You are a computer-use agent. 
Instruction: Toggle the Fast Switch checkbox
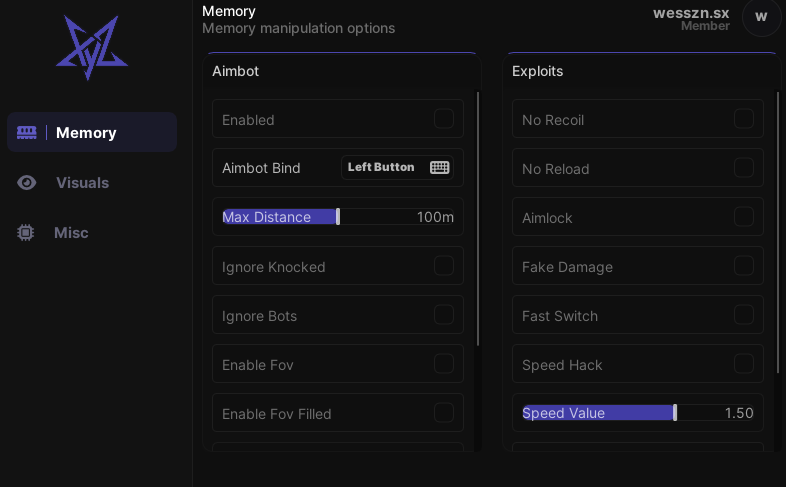pyautogui.click(x=744, y=315)
